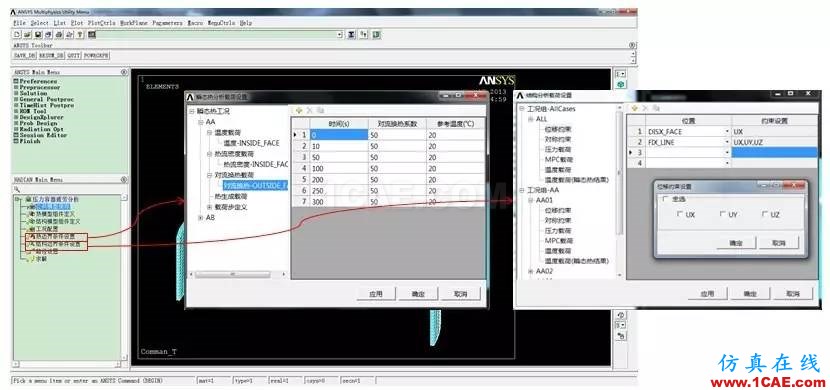Collapse the AA node in transient thermal tree
The width and height of the screenshot is (830, 390).
tap(200, 122)
